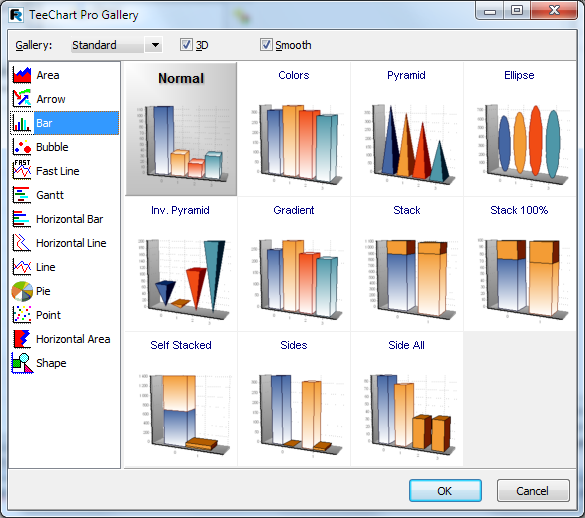The height and width of the screenshot is (518, 585).
Task: Toggle the 3D checkbox
Action: 186,45
